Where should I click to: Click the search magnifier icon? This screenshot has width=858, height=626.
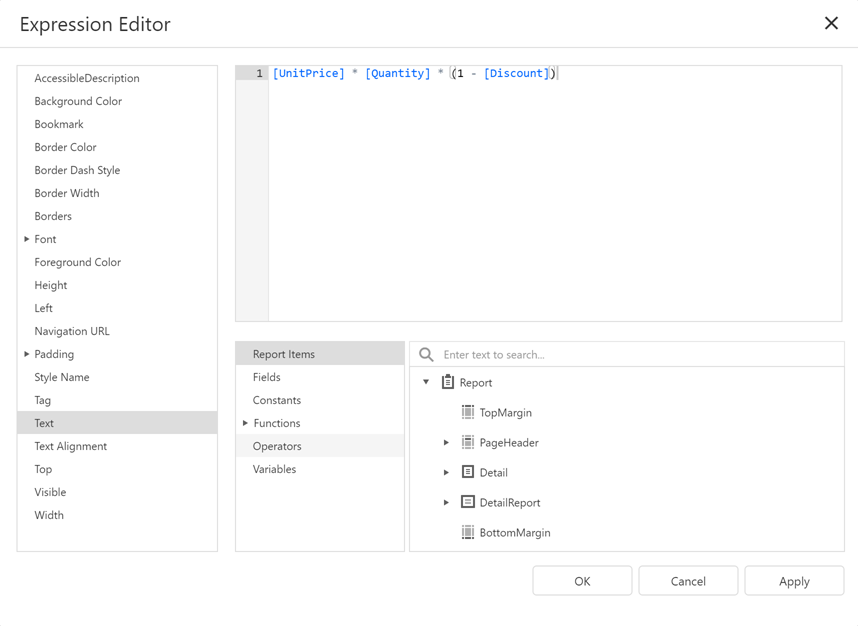pos(425,354)
